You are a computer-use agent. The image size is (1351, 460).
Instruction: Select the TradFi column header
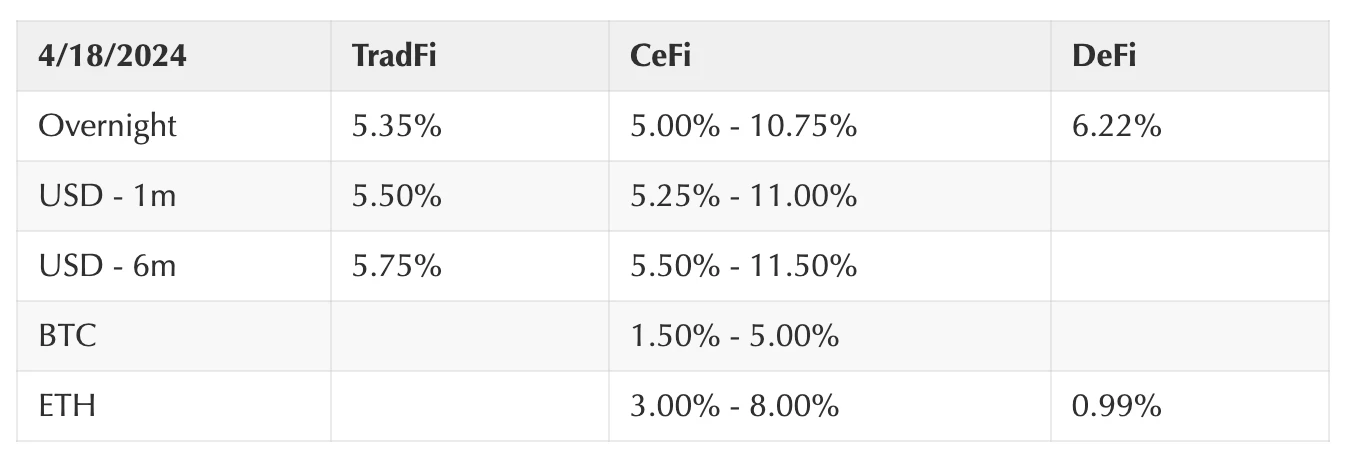470,56
